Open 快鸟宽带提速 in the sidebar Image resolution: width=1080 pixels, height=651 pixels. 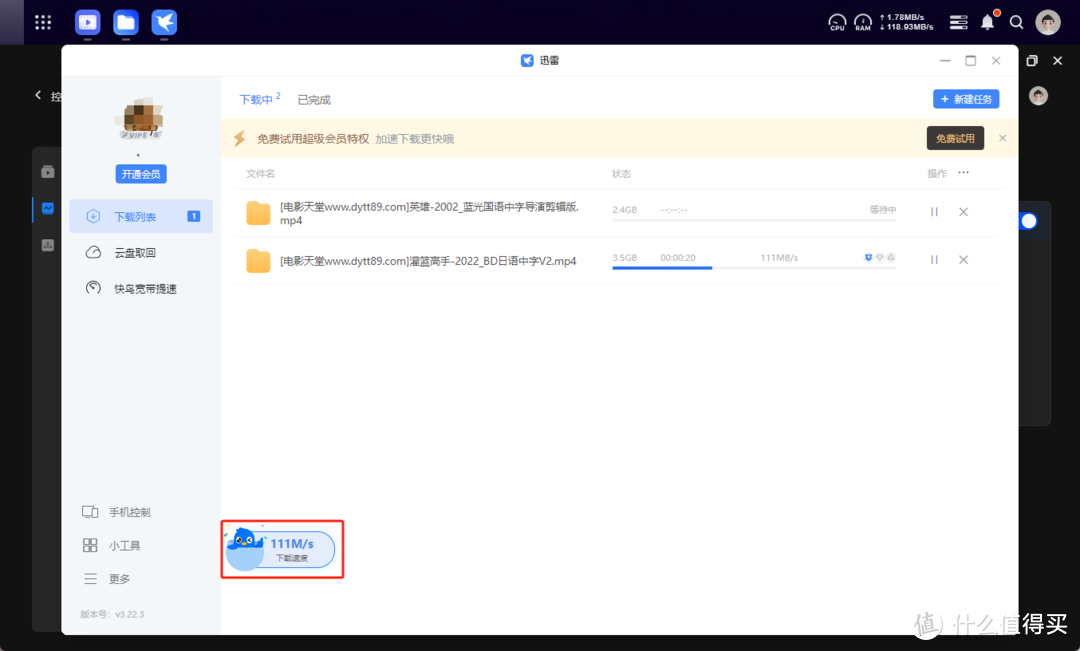click(x=144, y=289)
